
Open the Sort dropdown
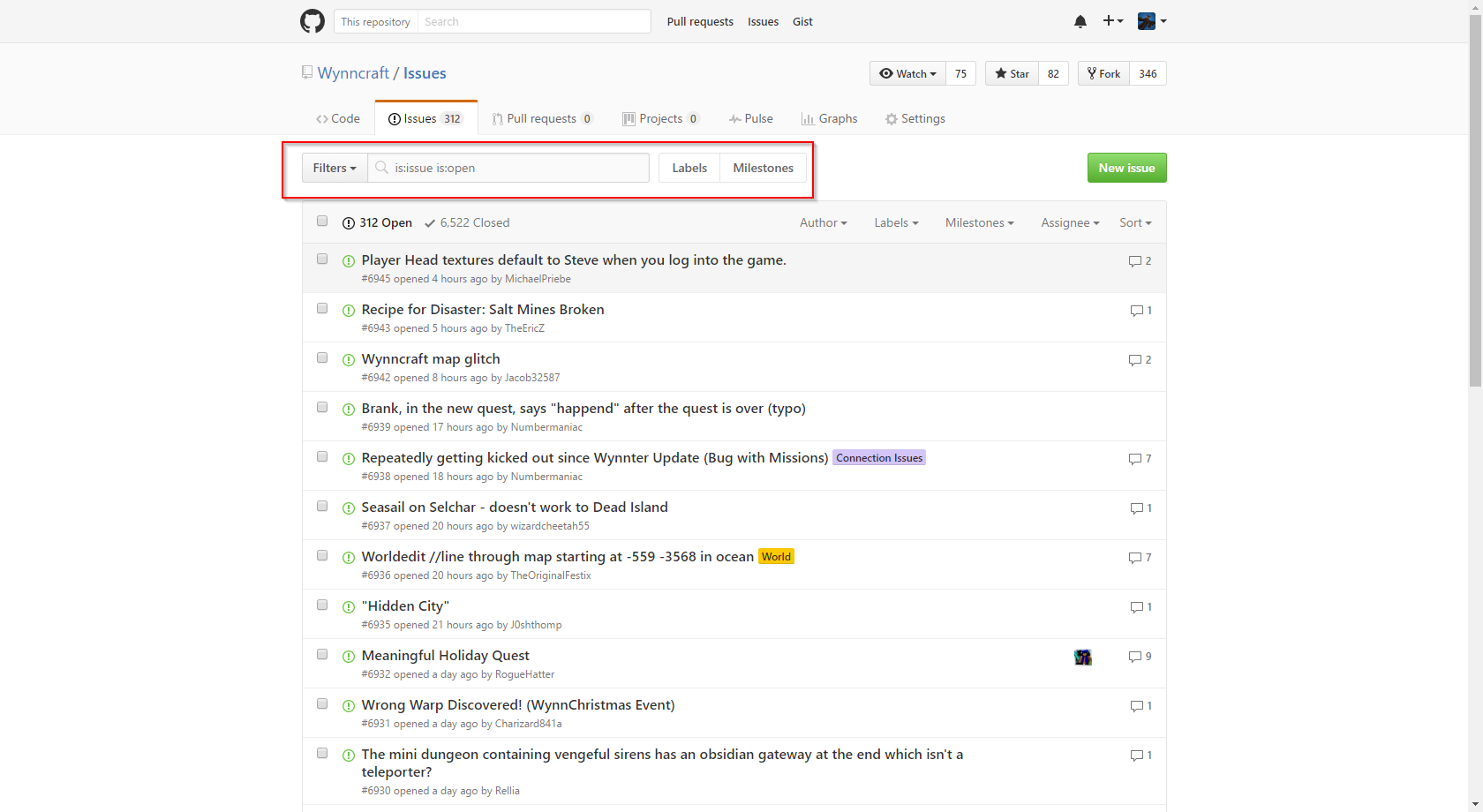tap(1135, 222)
